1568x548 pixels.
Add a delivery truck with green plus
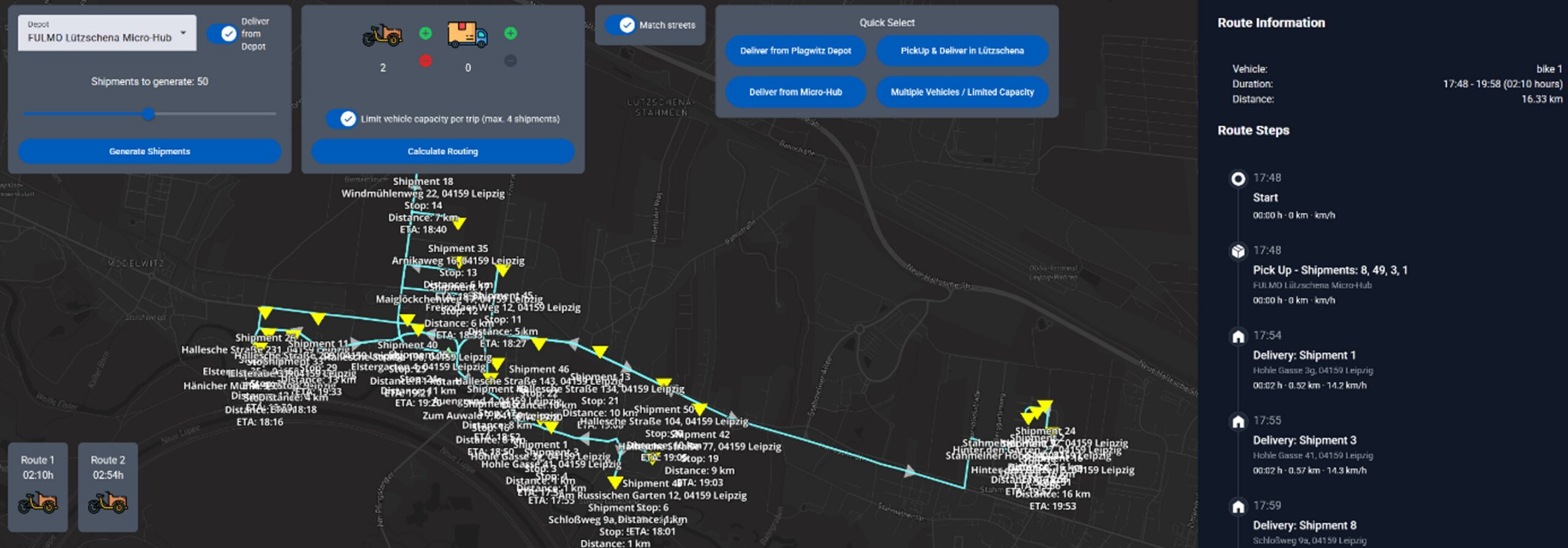(510, 34)
